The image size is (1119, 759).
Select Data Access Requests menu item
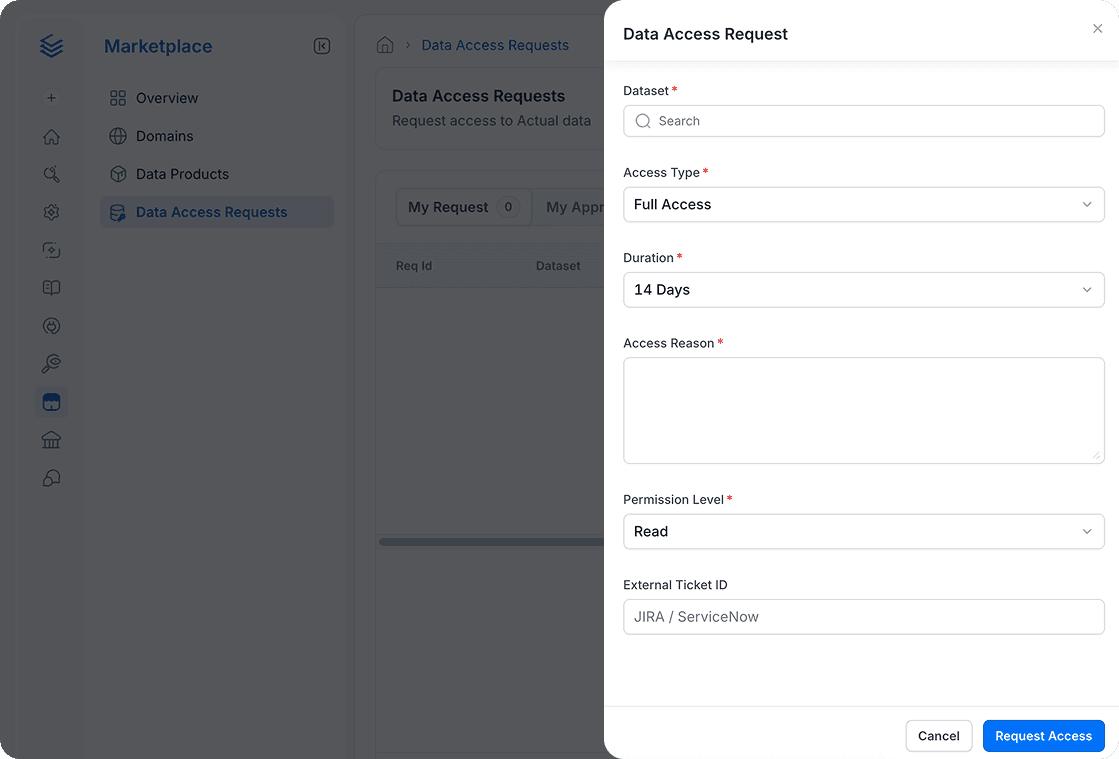pos(217,212)
